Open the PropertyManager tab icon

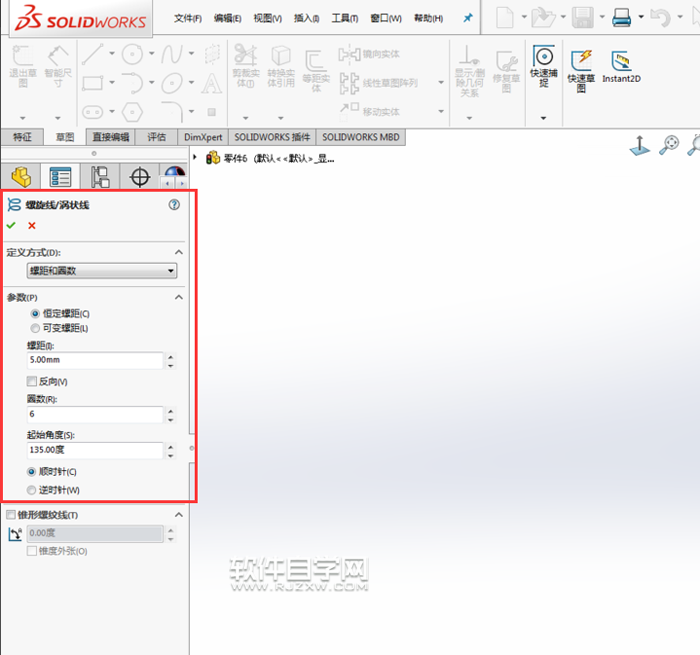tap(60, 177)
